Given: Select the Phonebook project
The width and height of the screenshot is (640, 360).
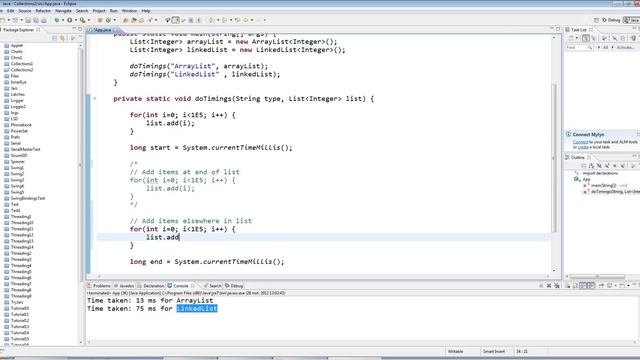Looking at the screenshot, I should 21,125.
